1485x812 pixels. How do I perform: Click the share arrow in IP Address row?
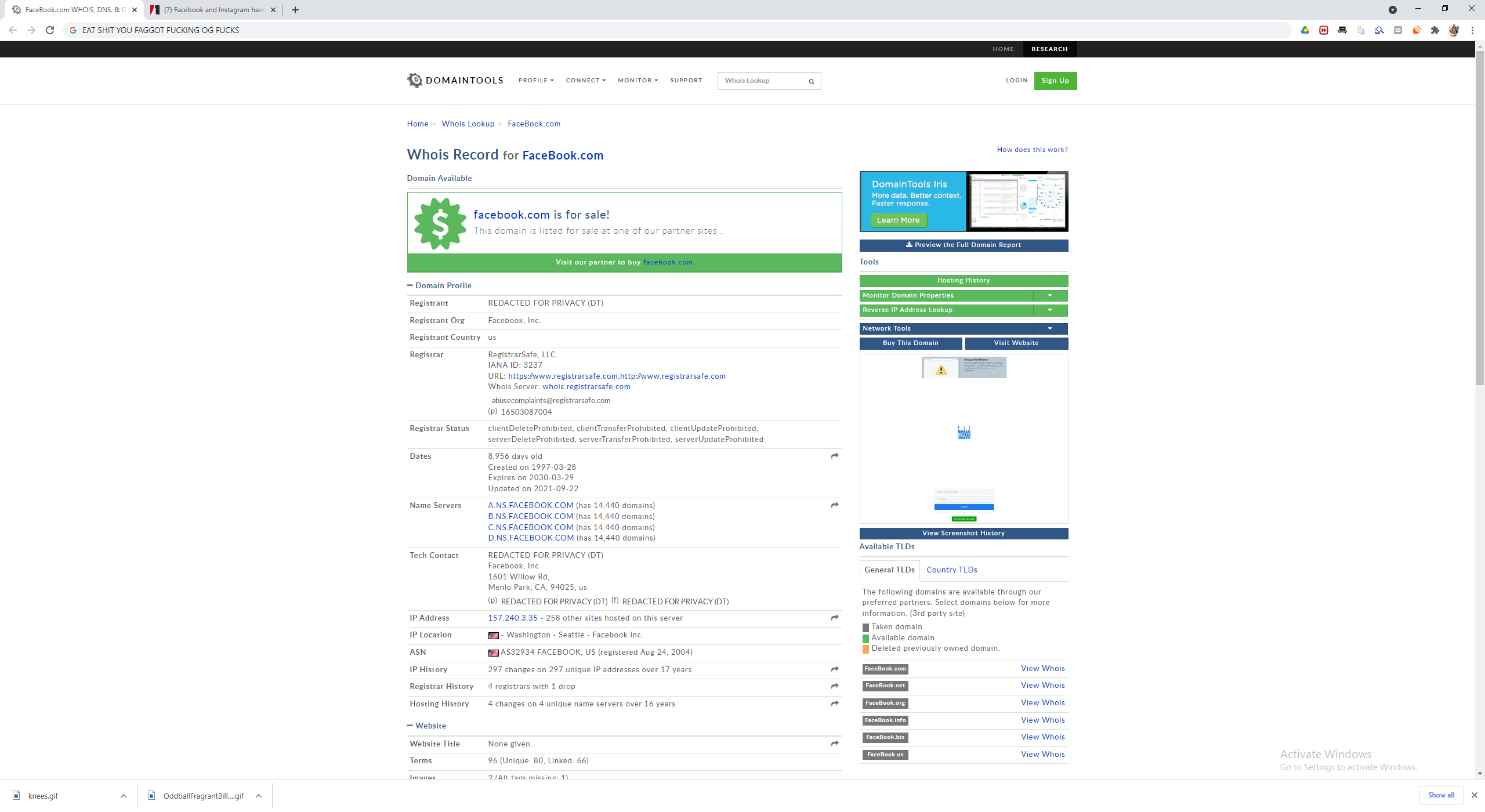coord(835,618)
